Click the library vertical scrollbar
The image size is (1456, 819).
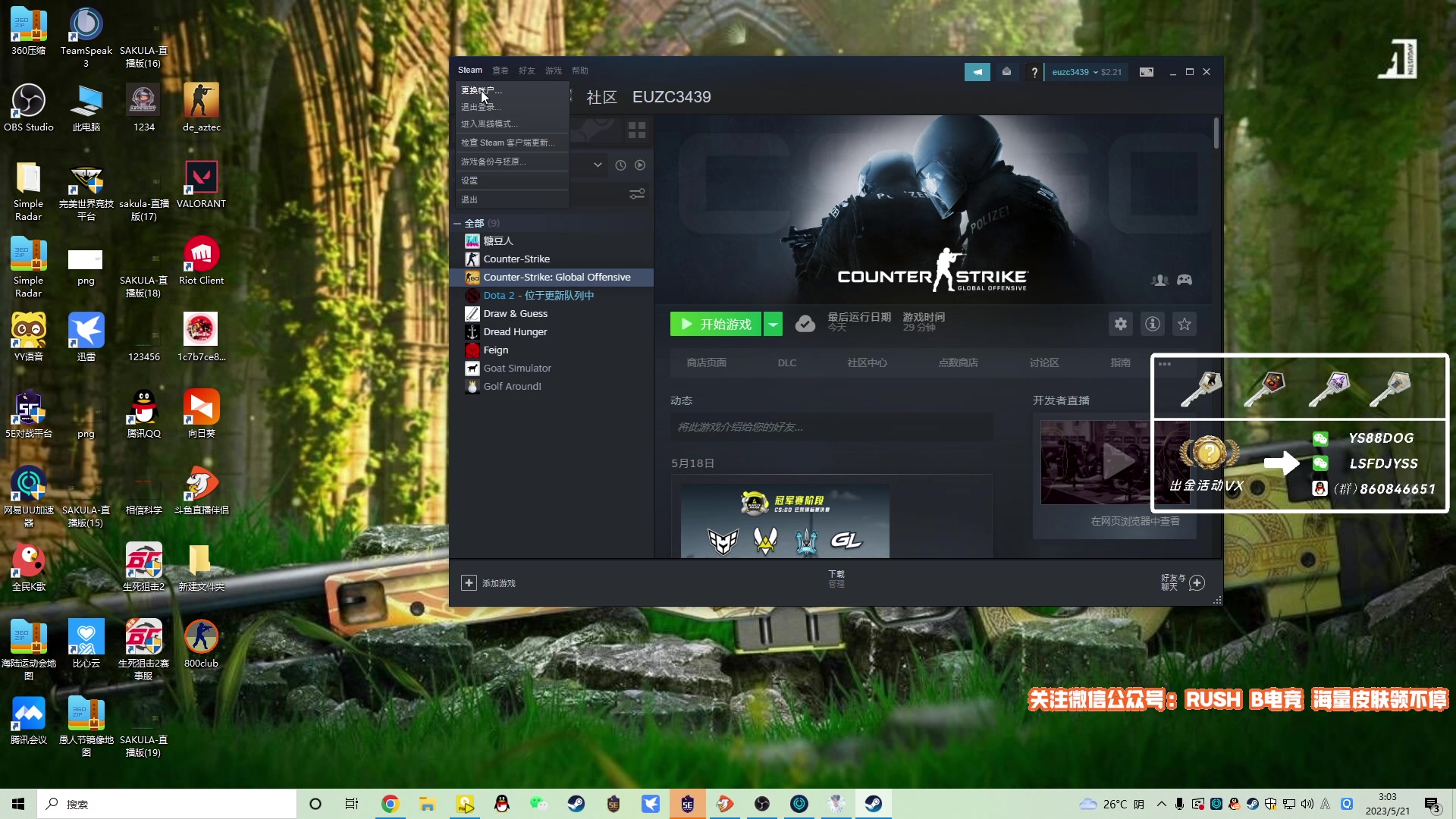point(1216,133)
